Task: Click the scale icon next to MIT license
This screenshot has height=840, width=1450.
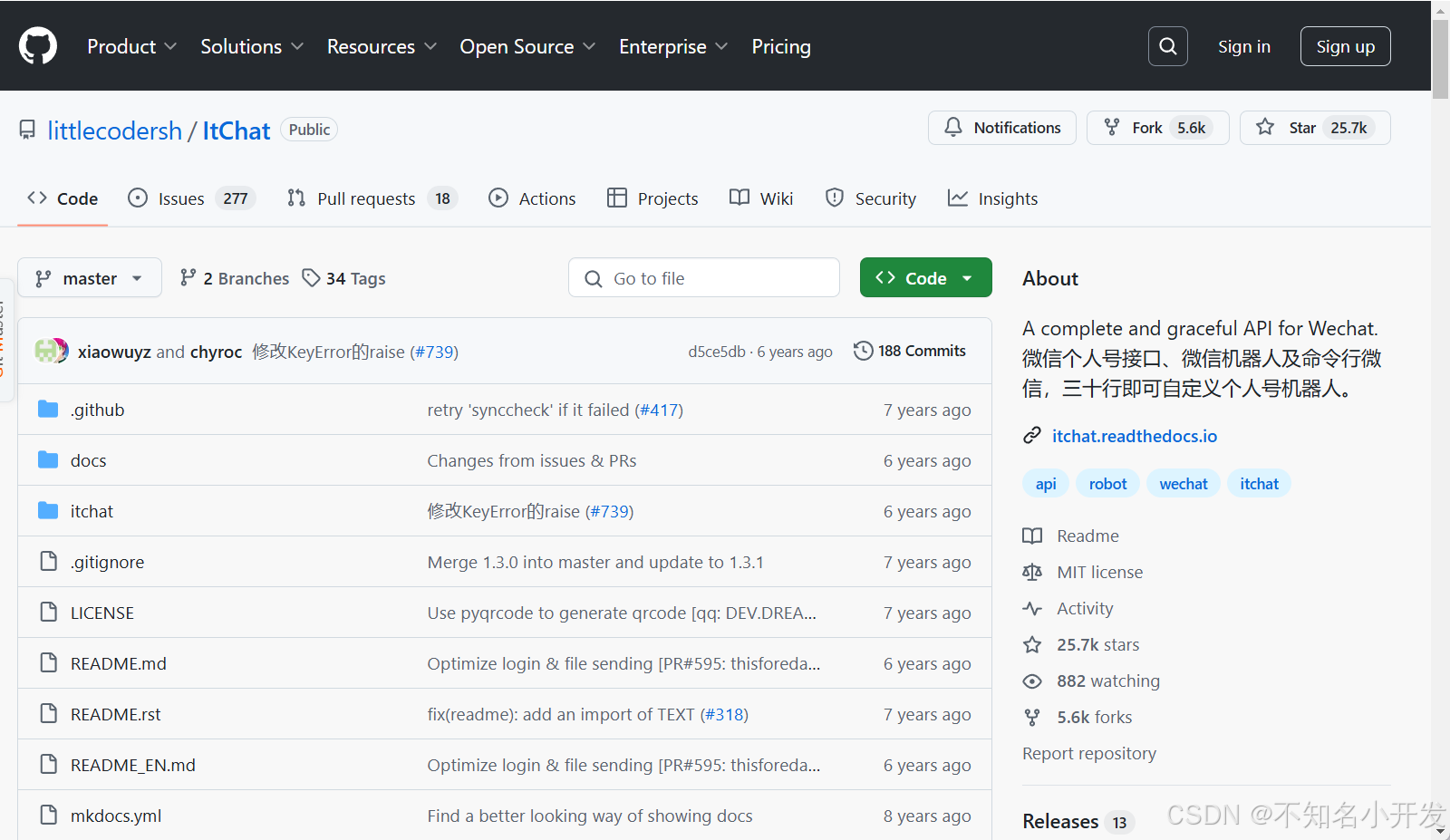Action: (1032, 572)
